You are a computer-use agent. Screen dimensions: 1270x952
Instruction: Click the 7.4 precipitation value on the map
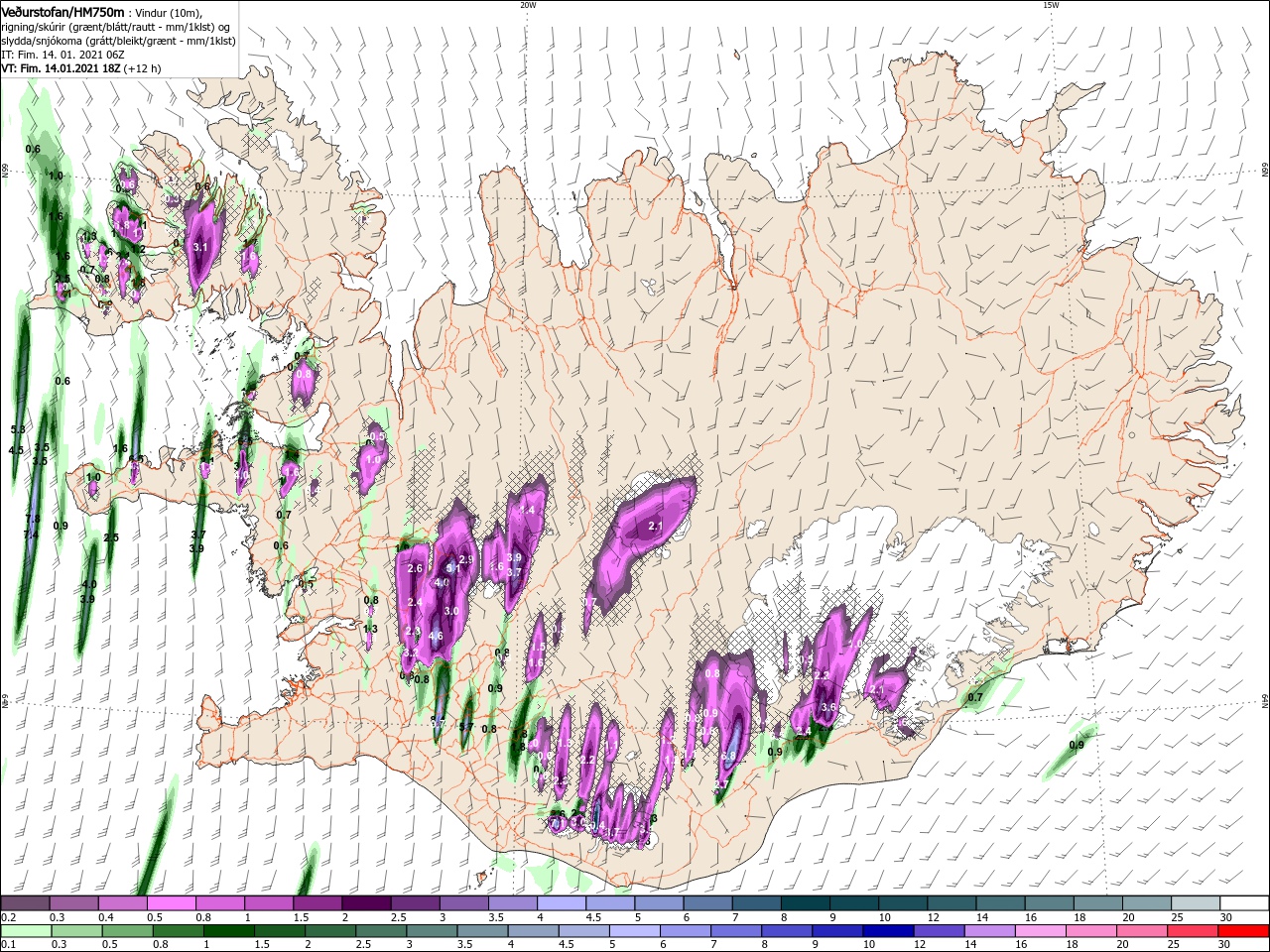[x=30, y=535]
